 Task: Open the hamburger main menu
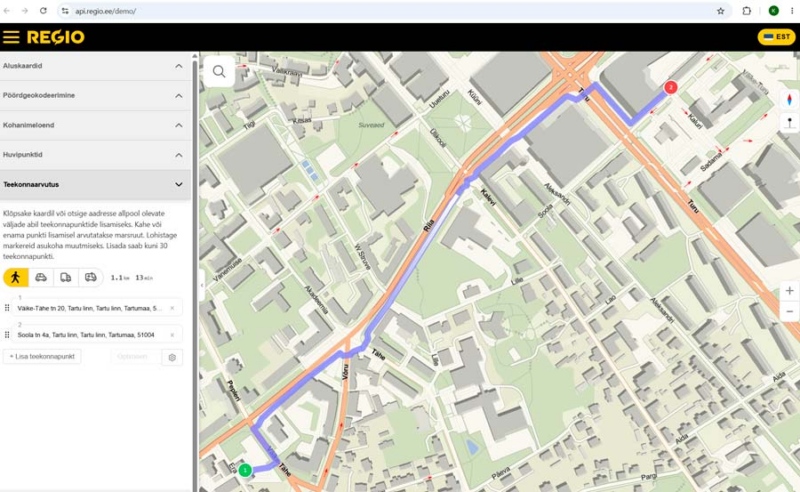click(11, 37)
